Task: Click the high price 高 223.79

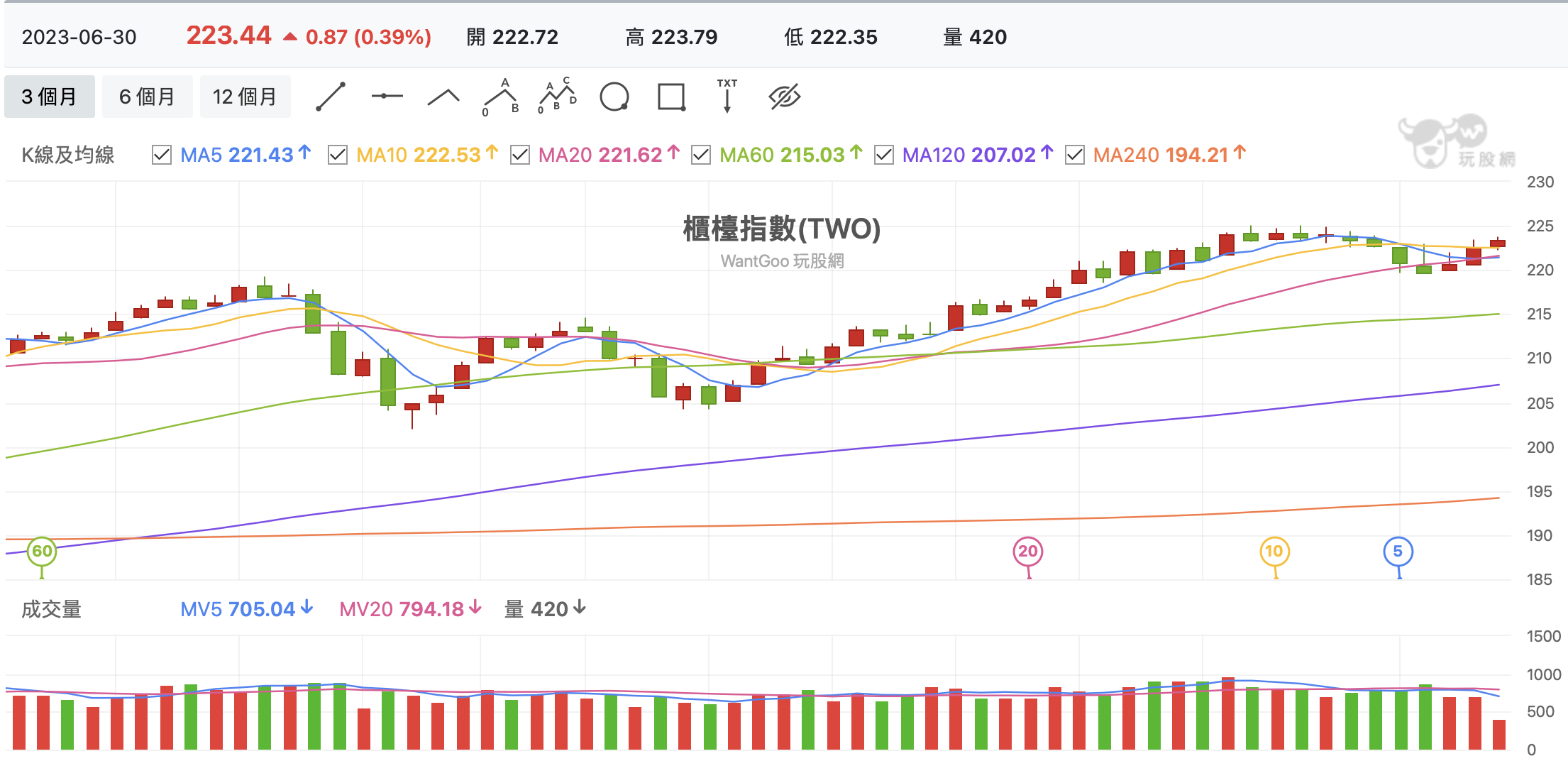Action: point(671,37)
